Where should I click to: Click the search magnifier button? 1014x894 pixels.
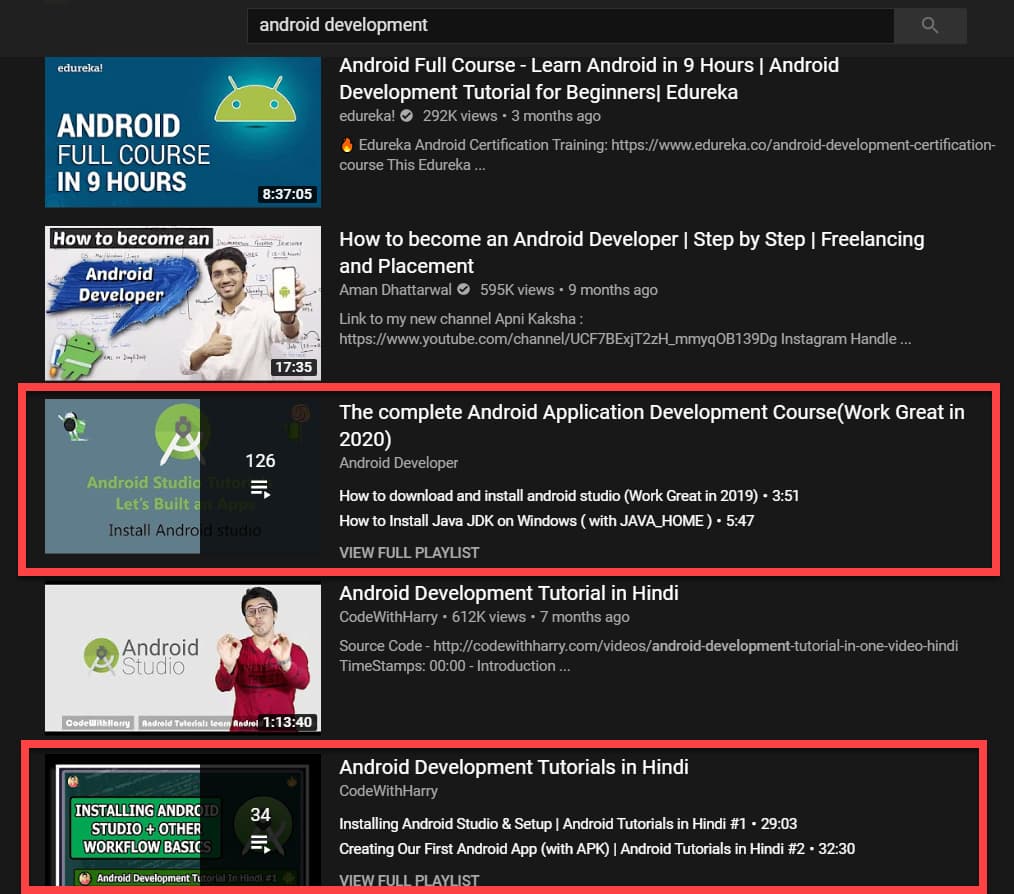point(930,25)
